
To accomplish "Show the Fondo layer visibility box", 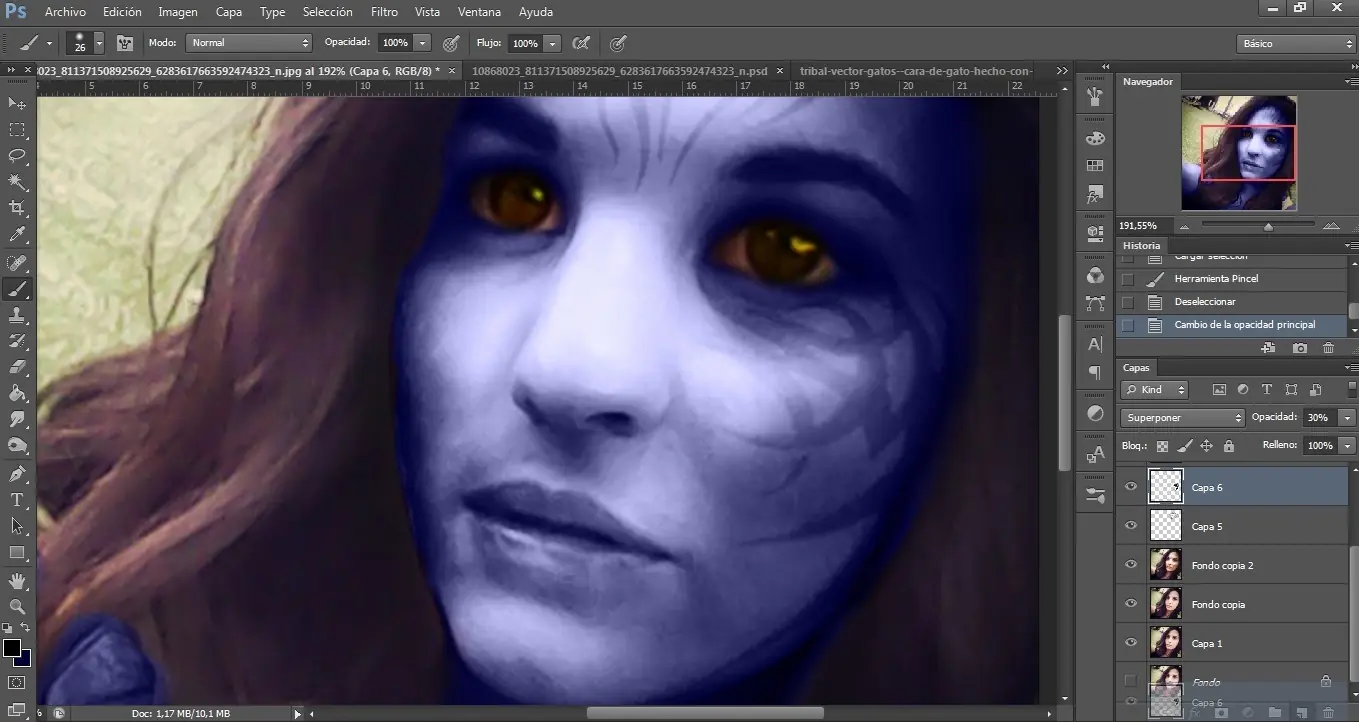I will [x=1131, y=681].
